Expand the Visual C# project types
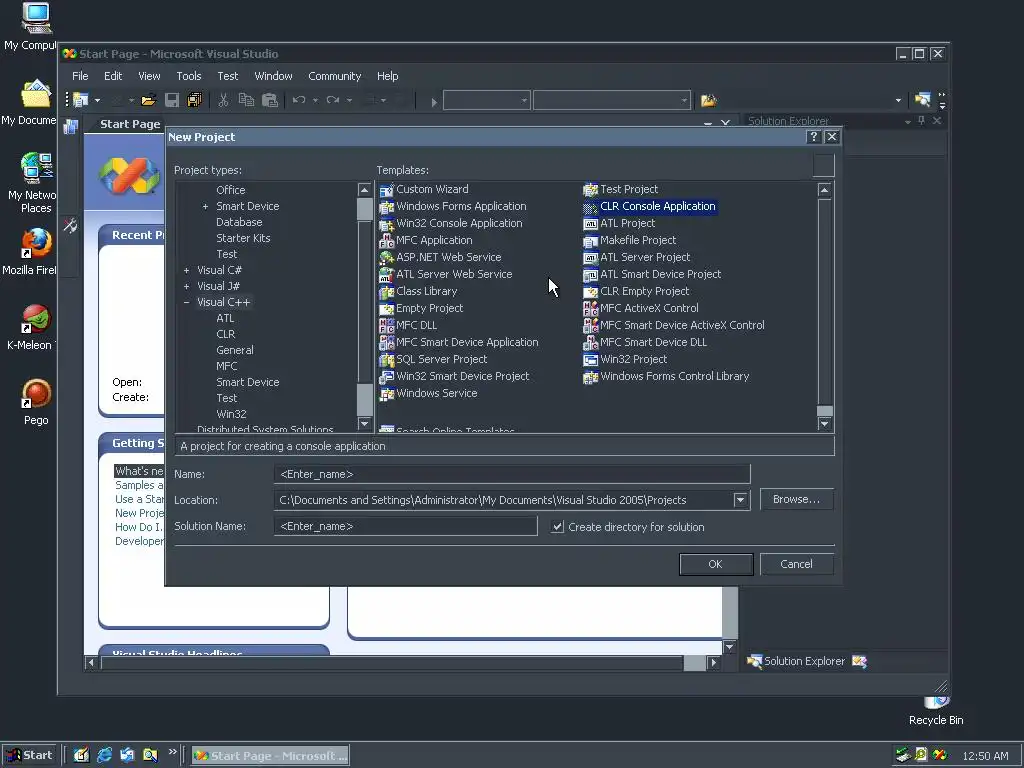Viewport: 1024px width, 768px height. click(186, 270)
